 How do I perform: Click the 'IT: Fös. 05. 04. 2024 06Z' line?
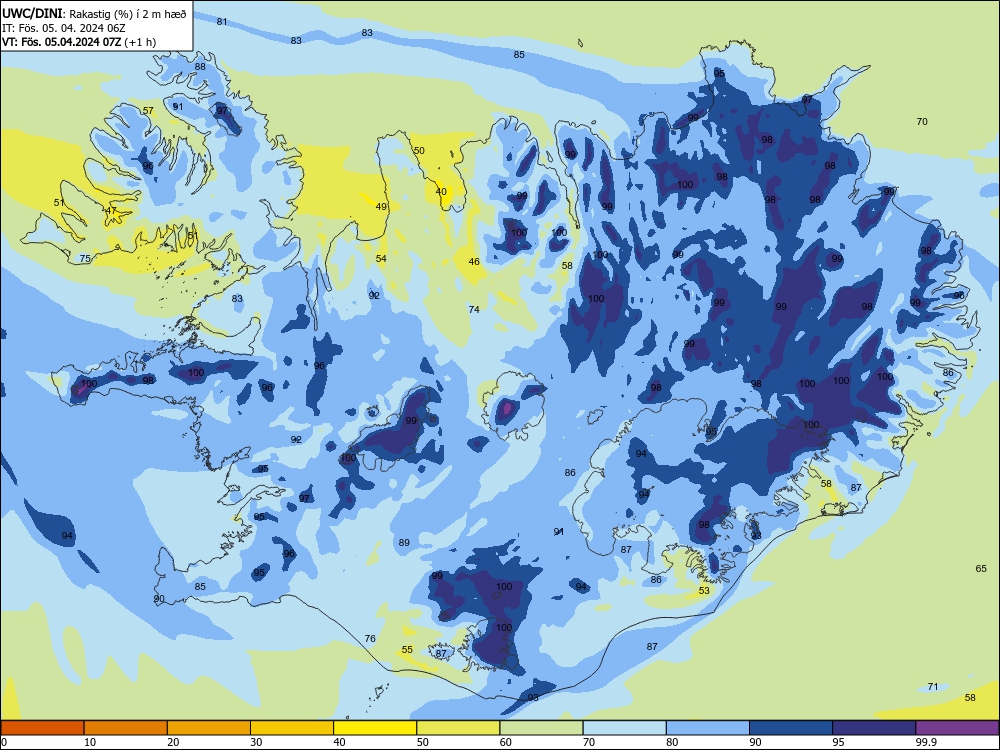(x=63, y=28)
